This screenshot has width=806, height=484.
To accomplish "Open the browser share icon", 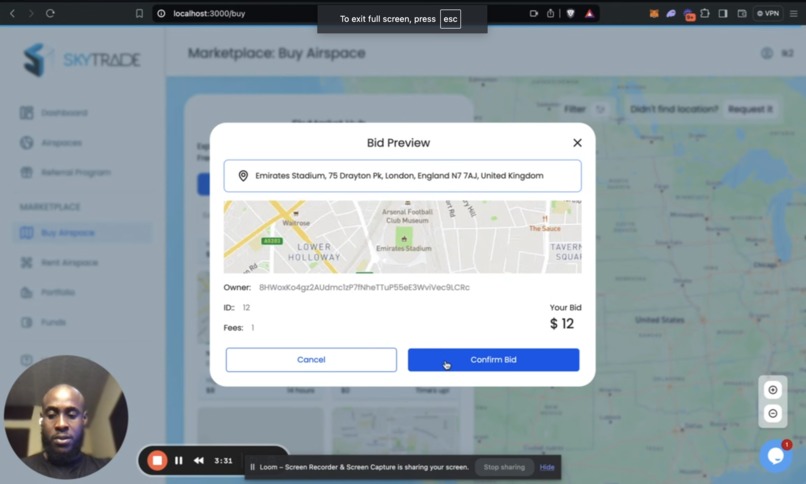I will pos(551,13).
